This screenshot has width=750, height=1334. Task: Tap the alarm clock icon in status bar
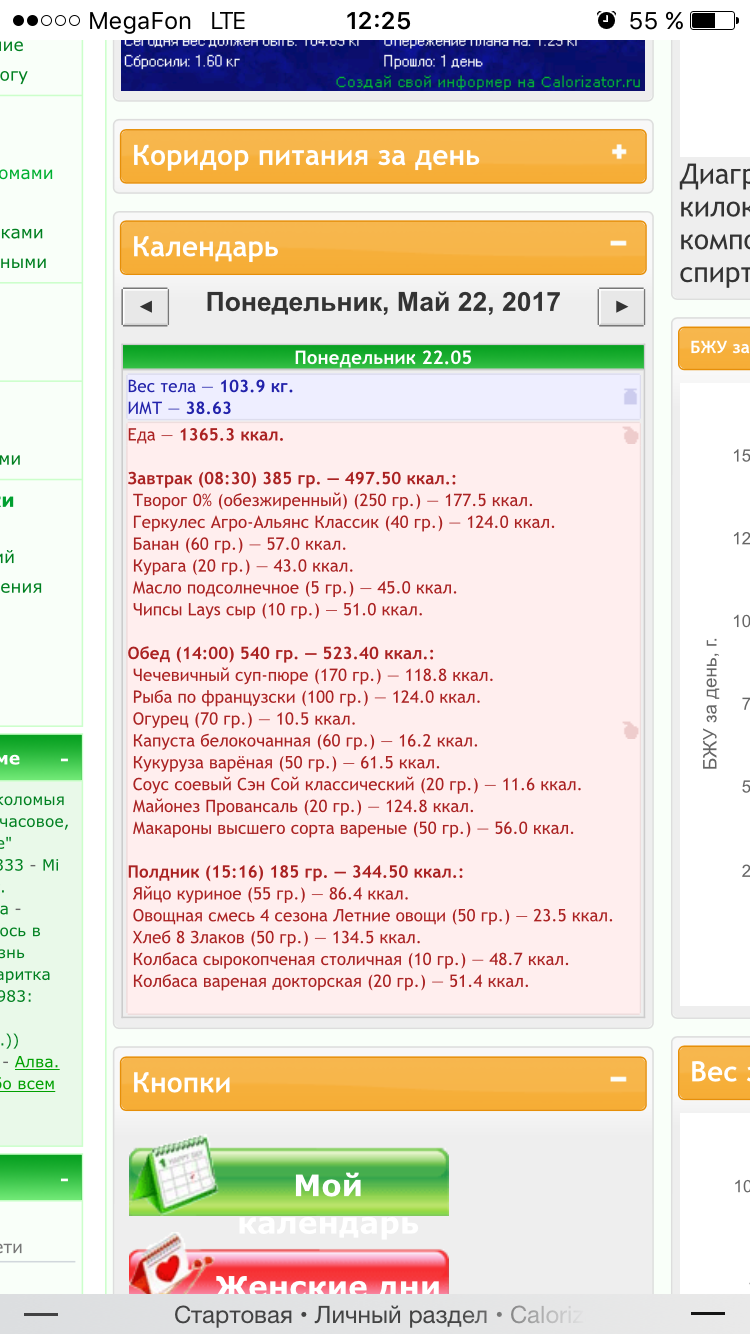coord(606,20)
